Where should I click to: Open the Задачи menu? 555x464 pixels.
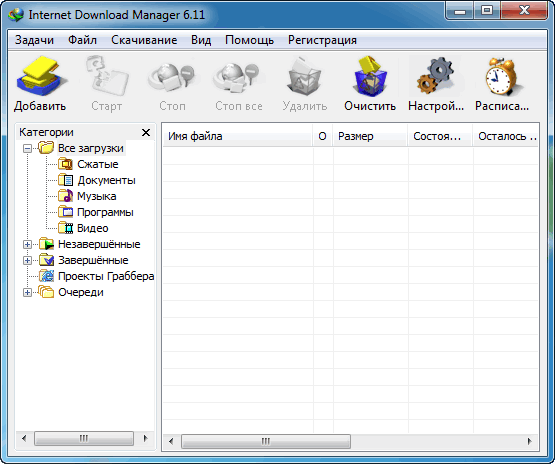point(34,40)
